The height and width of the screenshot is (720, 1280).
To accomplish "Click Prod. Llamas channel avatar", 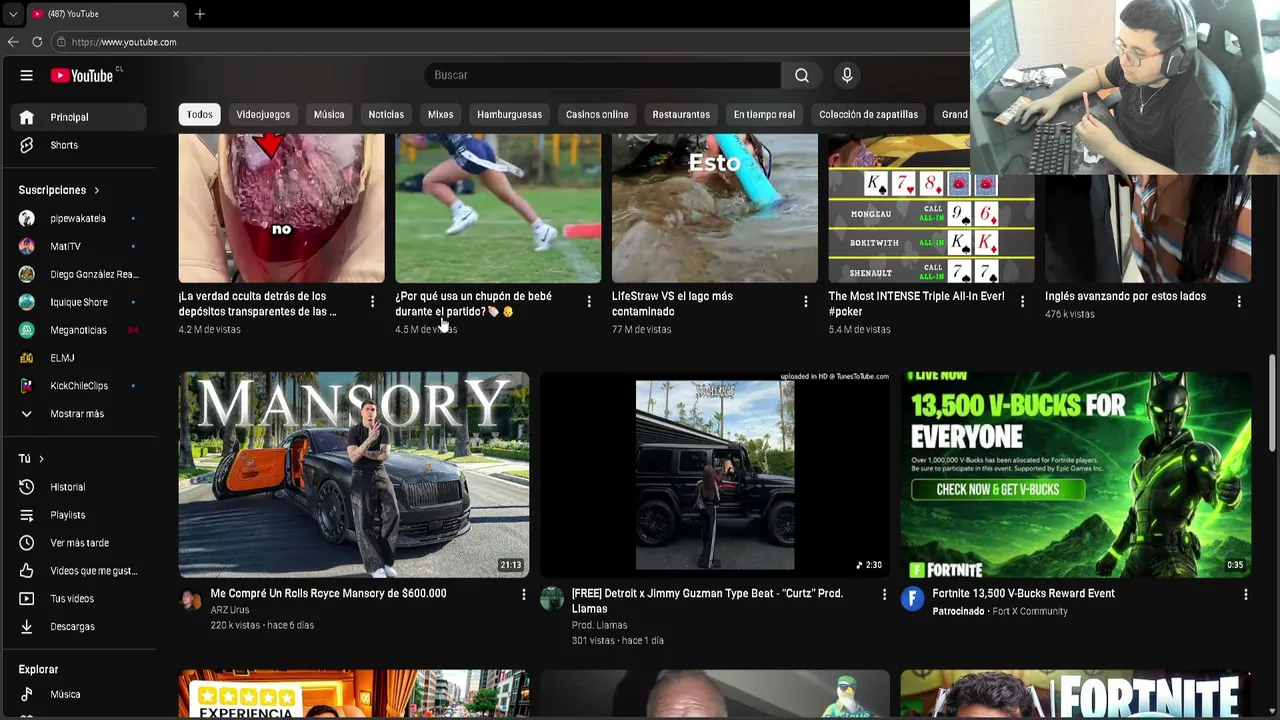I will click(x=551, y=599).
